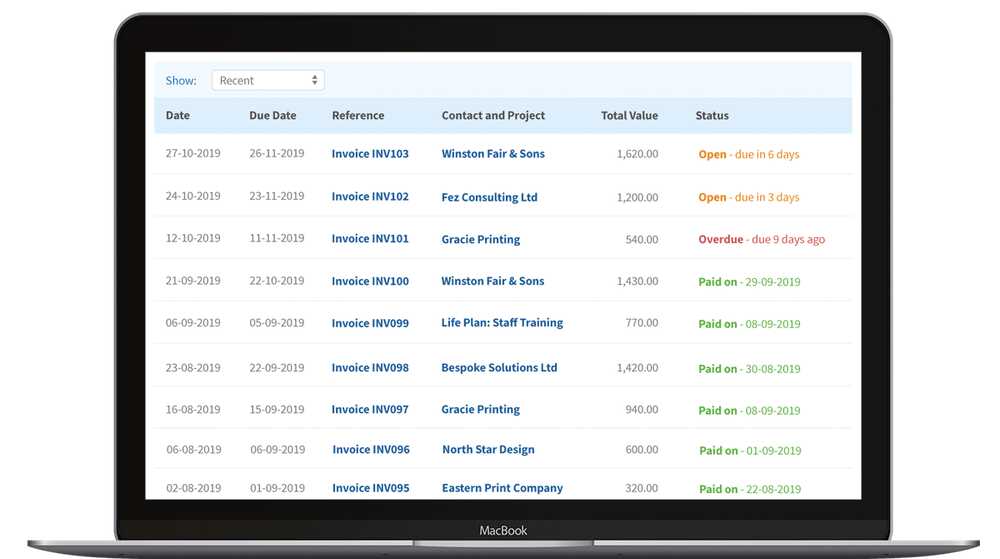Click due date 22-10-2019
The width and height of the screenshot is (1000, 559).
point(277,280)
